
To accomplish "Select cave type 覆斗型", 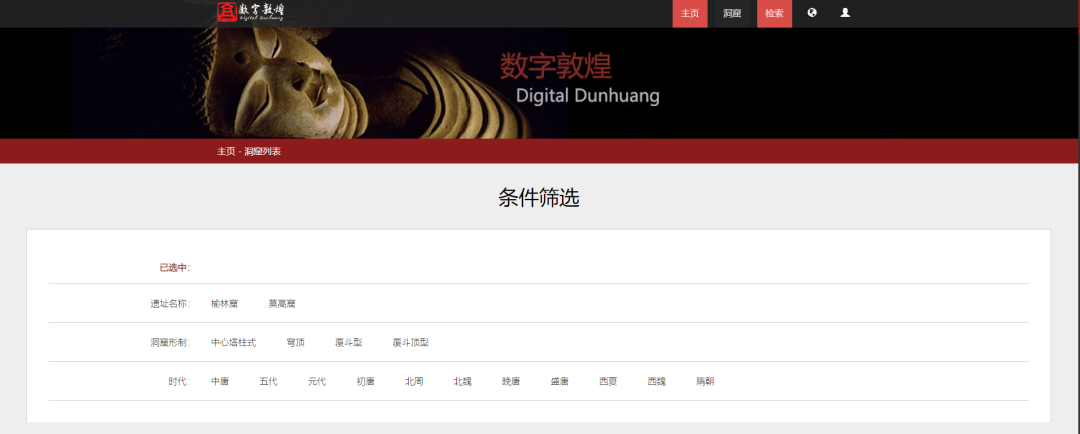I will [349, 342].
